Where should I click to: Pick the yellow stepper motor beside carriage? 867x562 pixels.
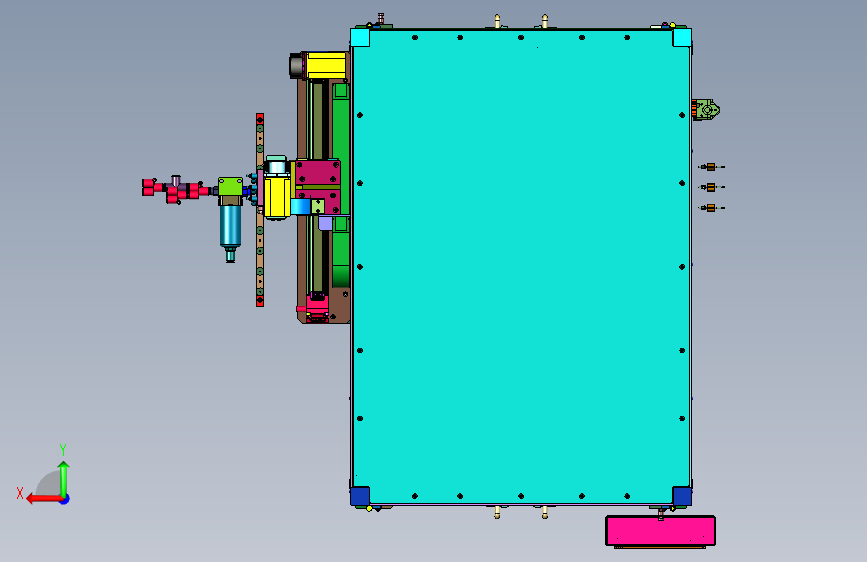(276, 195)
